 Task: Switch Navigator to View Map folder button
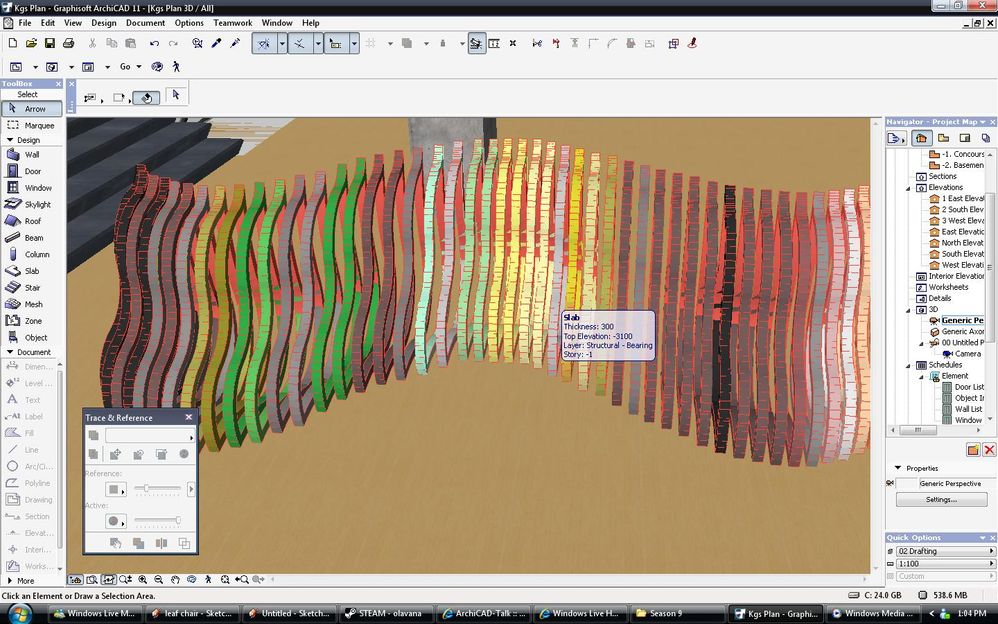[x=943, y=138]
